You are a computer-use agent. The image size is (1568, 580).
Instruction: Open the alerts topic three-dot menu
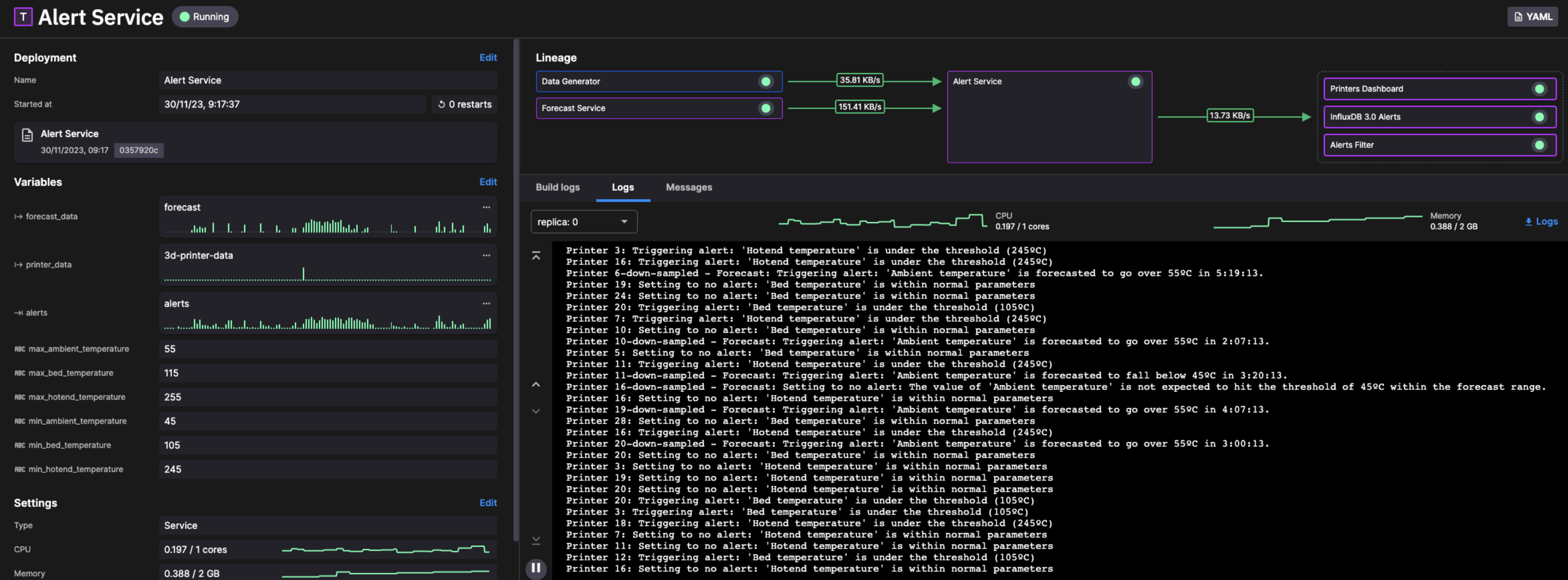[486, 304]
